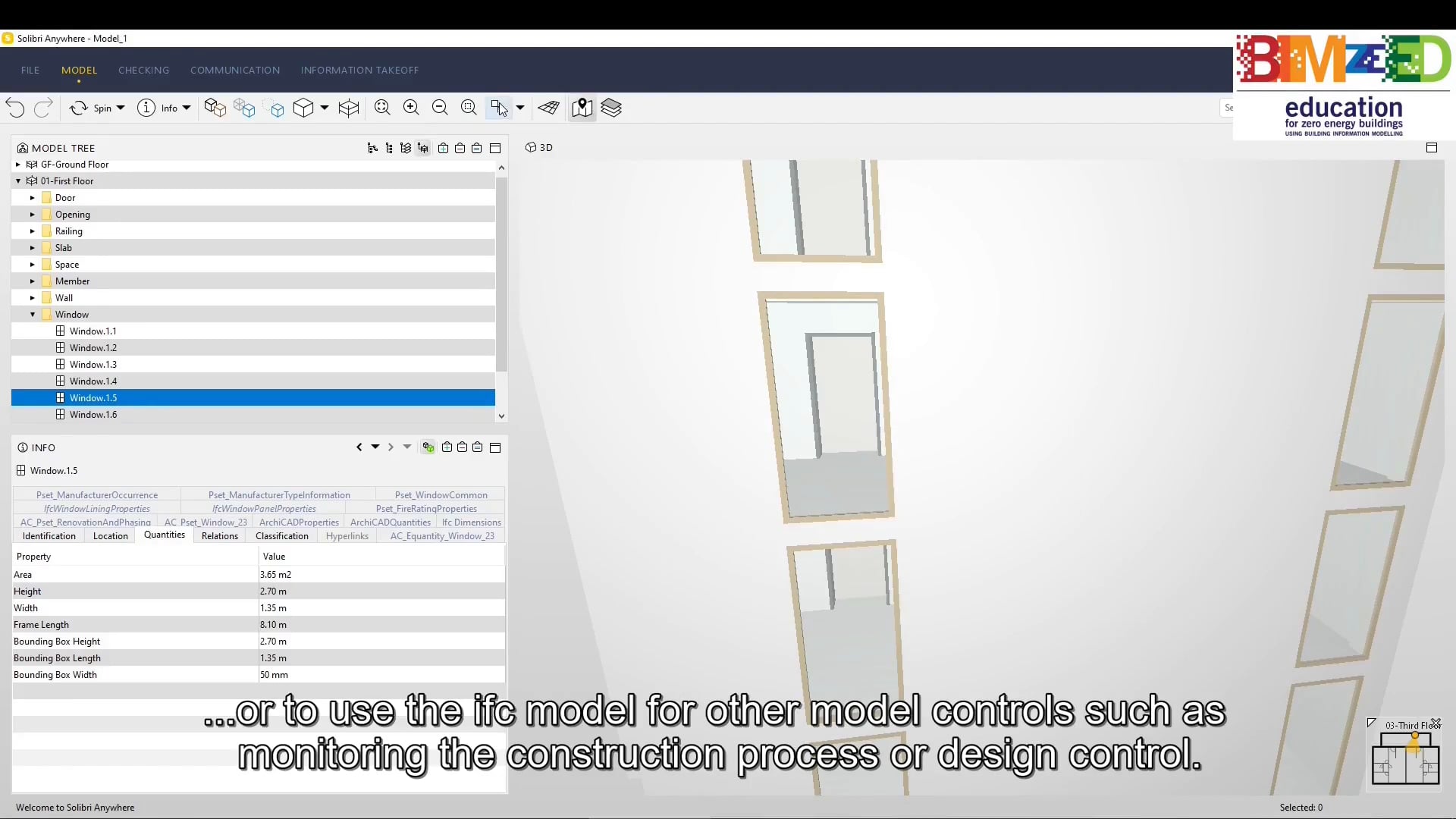Click the Model Tree vertical scrollbar
The image size is (1456, 819).
pyautogui.click(x=501, y=273)
